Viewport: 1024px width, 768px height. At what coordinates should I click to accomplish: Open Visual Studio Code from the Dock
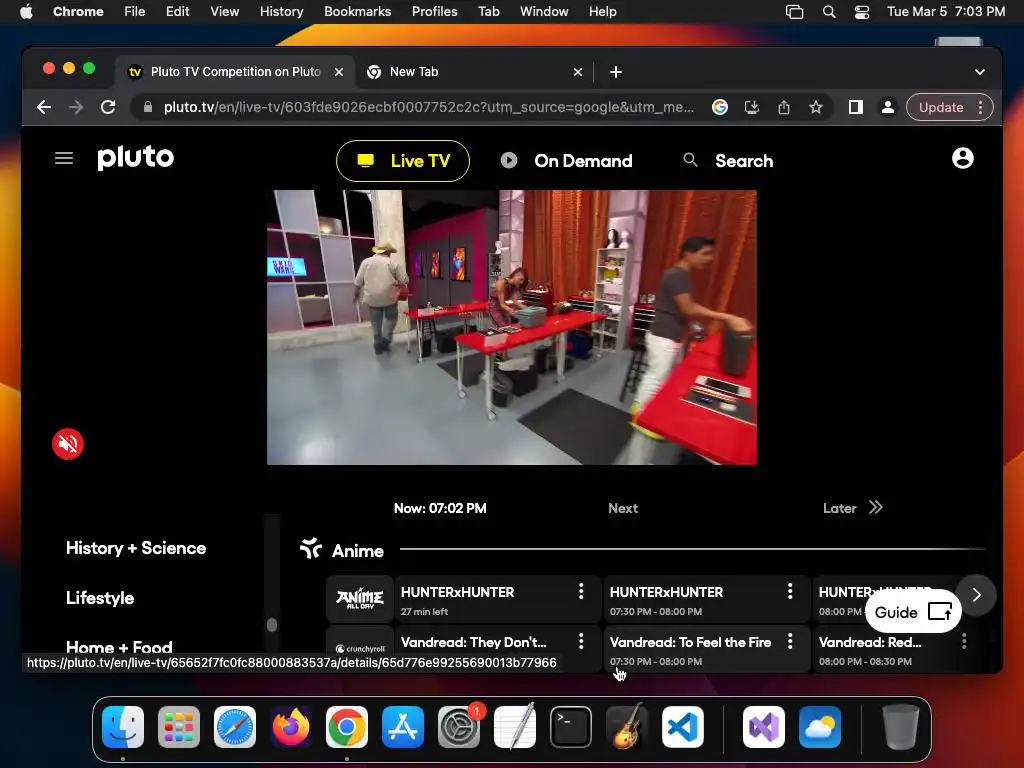[682, 726]
